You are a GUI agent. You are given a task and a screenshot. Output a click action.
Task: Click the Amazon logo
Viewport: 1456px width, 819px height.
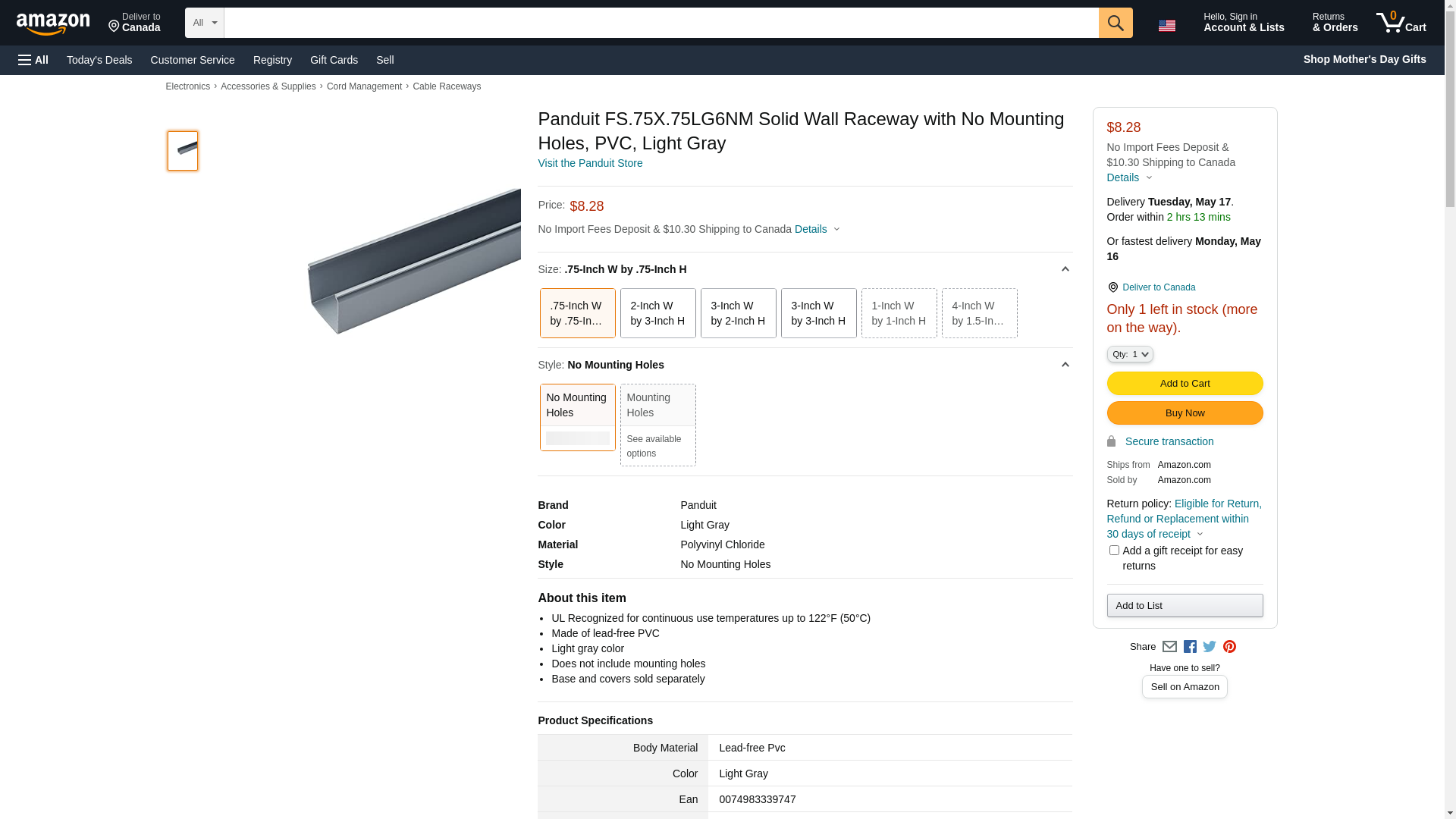(x=53, y=24)
